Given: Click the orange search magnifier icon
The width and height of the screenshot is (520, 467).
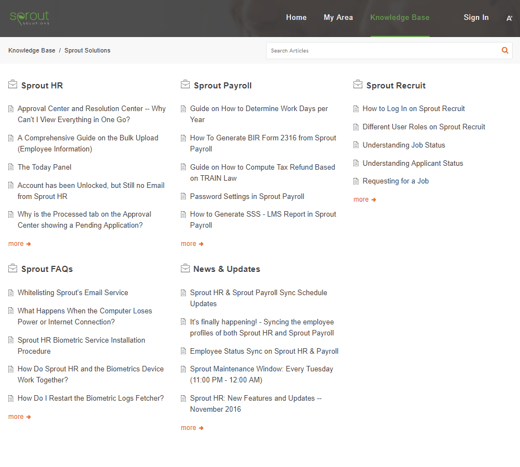Looking at the screenshot, I should pyautogui.click(x=505, y=50).
